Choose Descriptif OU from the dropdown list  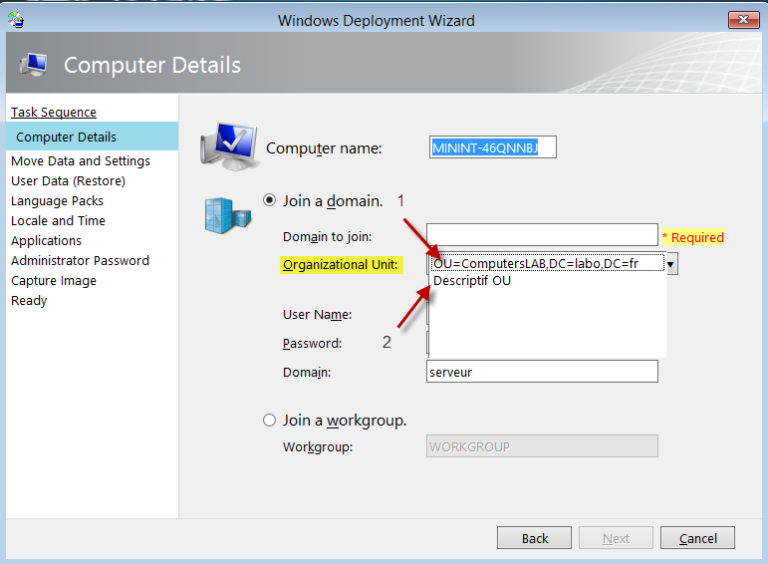coord(473,281)
